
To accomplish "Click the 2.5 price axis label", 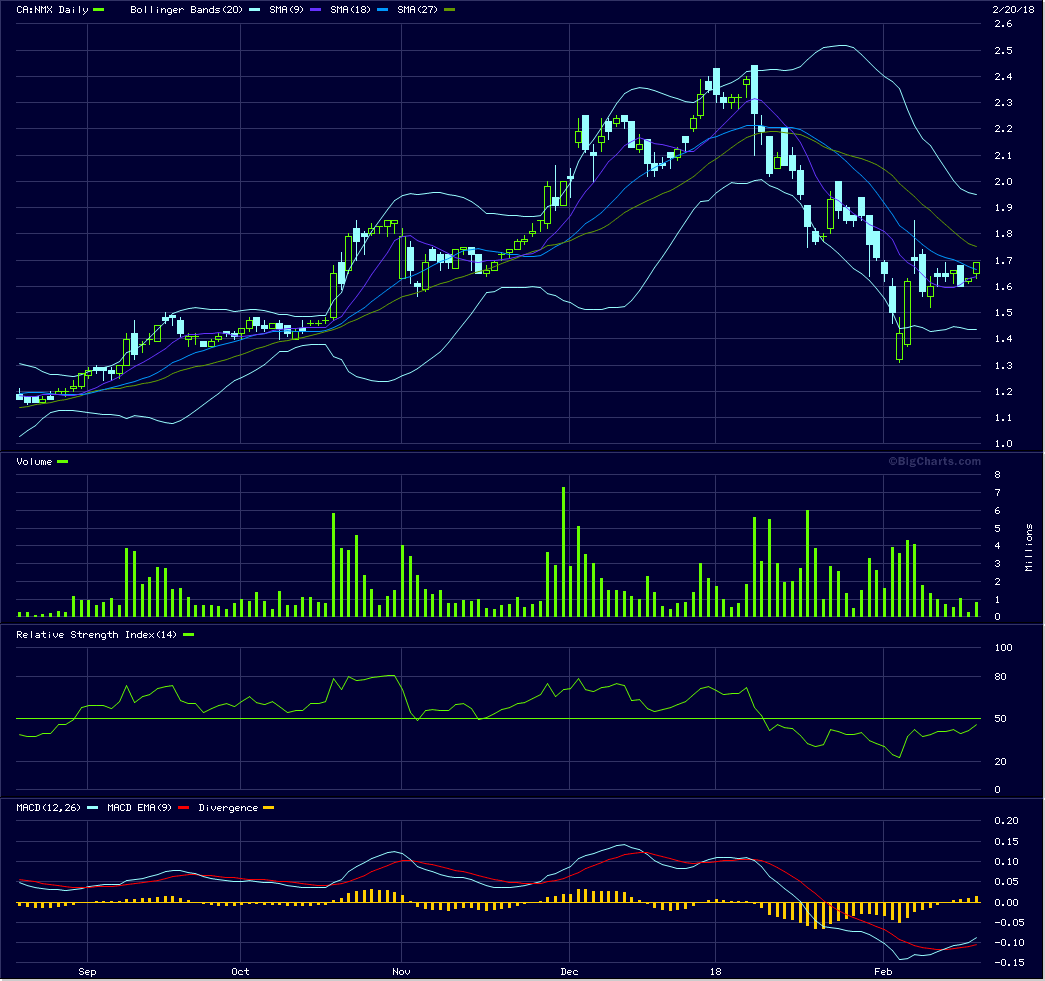I will click(1002, 50).
